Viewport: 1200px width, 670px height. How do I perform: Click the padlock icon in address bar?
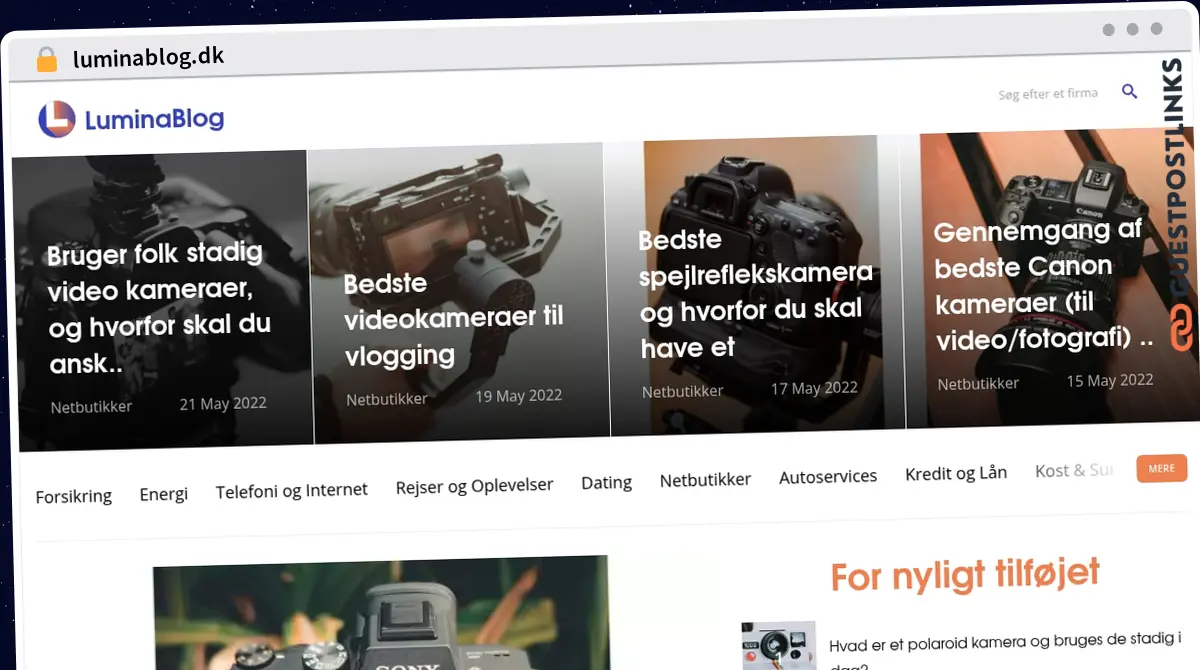(46, 59)
